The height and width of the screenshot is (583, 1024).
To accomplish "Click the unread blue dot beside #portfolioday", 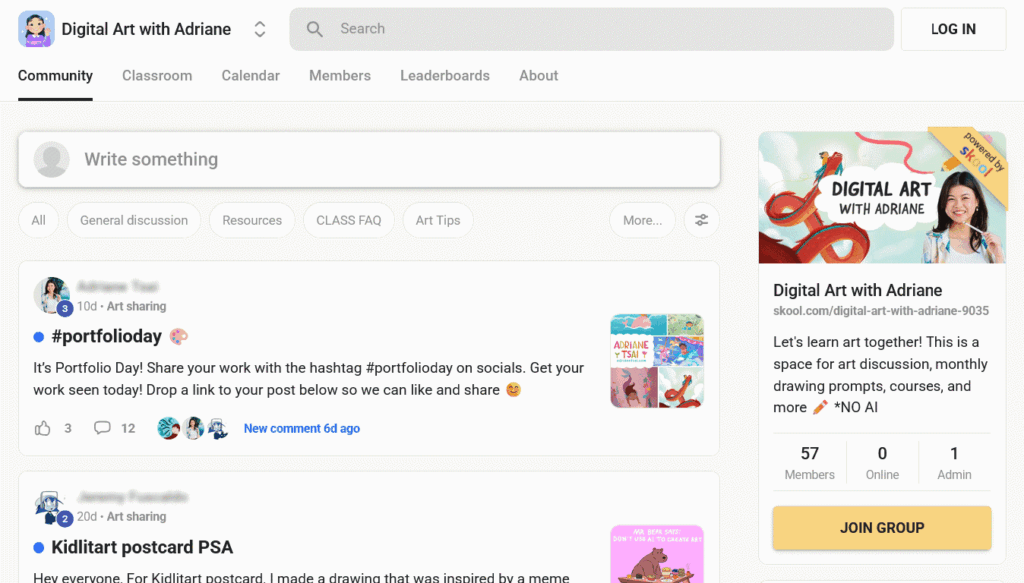I will [x=39, y=337].
